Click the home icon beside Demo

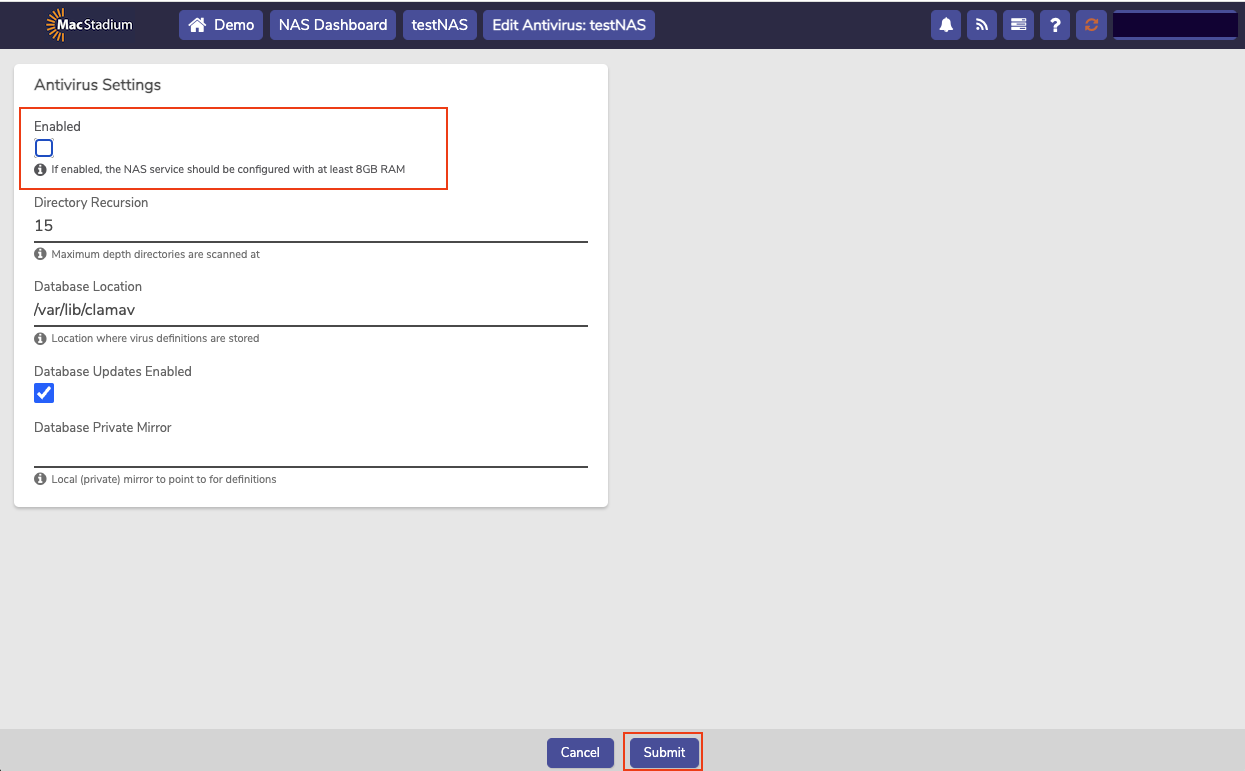[200, 25]
